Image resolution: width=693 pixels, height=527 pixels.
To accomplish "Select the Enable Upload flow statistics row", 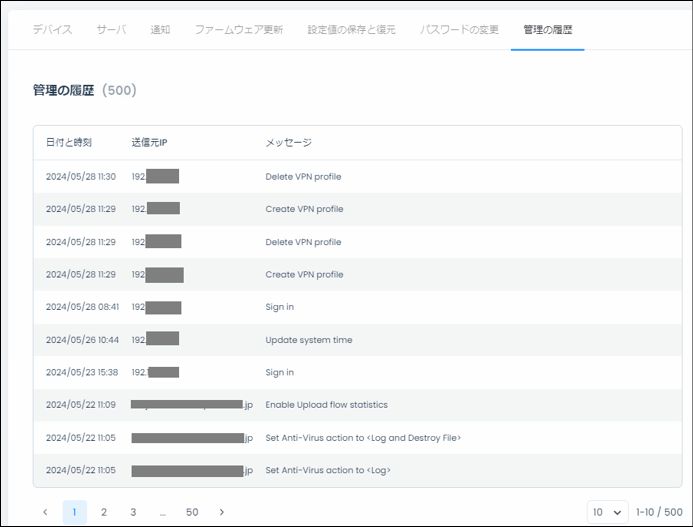I will 326,405.
